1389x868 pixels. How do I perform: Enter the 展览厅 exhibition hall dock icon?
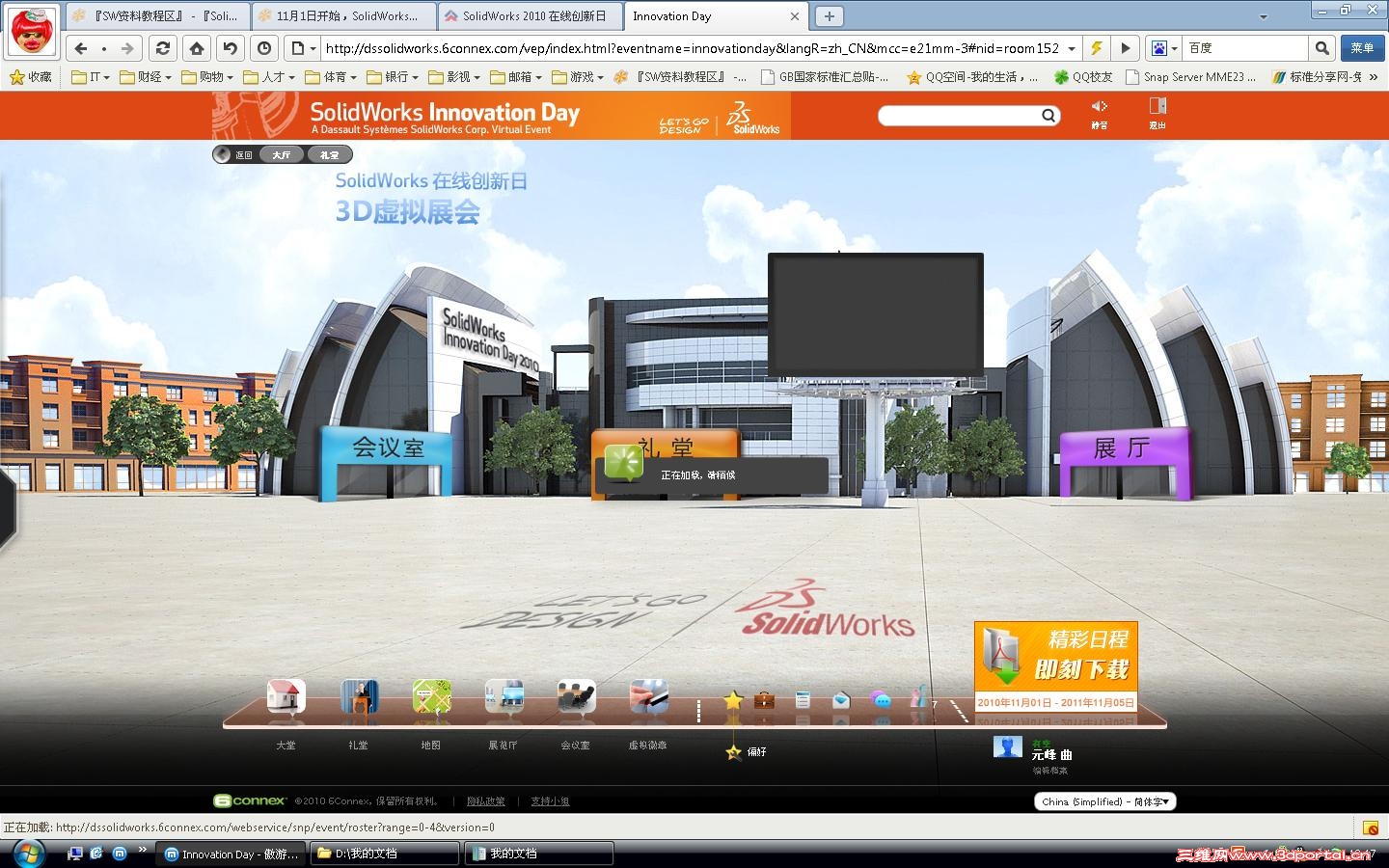(504, 696)
